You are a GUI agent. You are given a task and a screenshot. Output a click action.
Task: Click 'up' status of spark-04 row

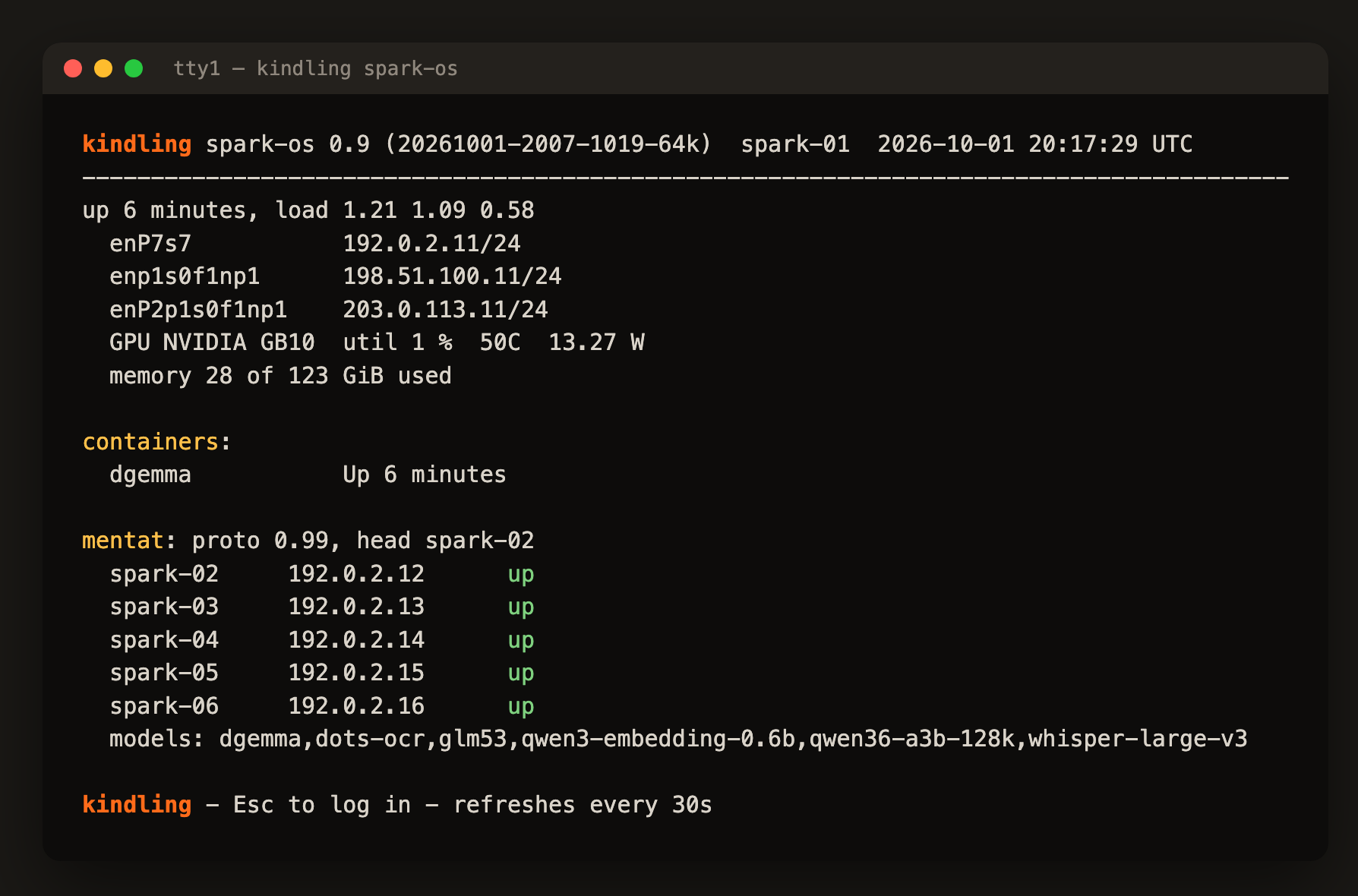point(521,642)
